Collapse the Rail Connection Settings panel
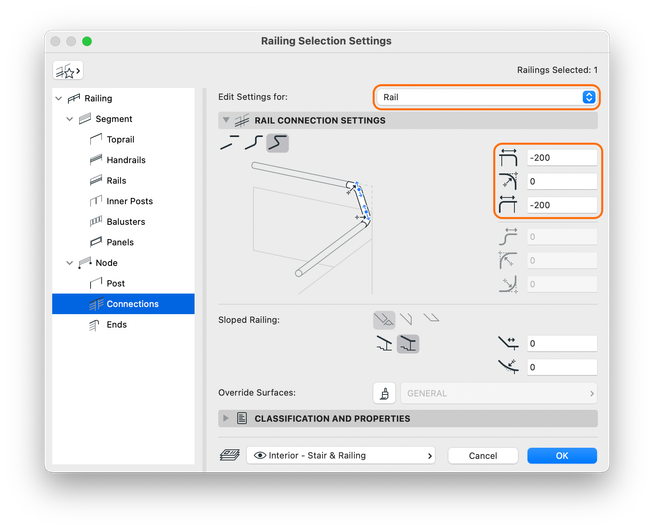The width and height of the screenshot is (654, 531). coord(226,120)
